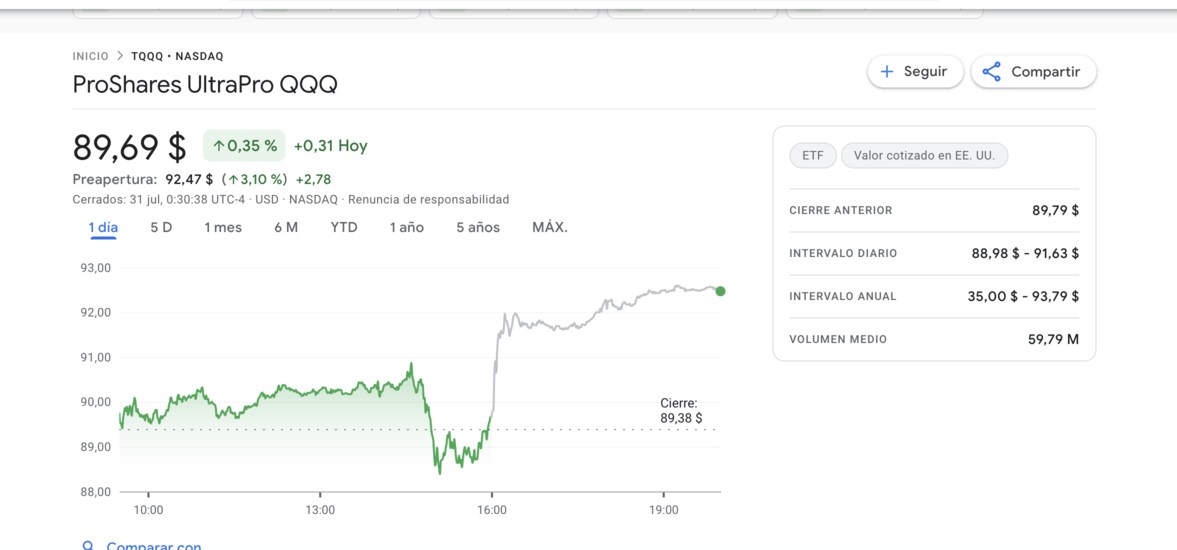Click the Seguir button
Viewport: 1177px width, 550px height.
pos(915,72)
